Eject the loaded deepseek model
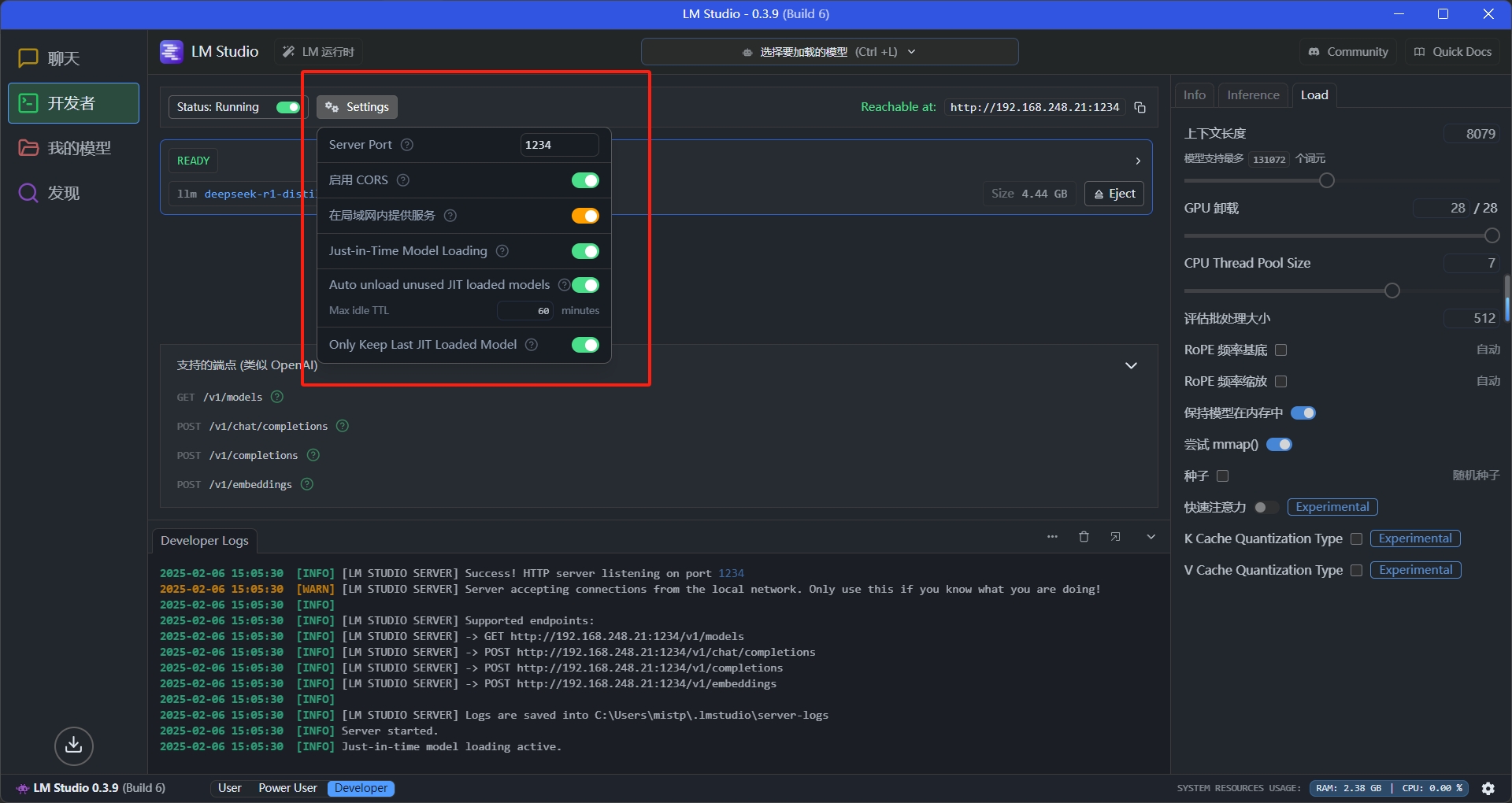 1114,194
